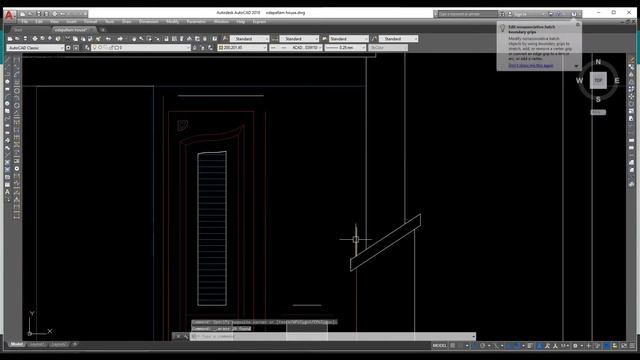Select the Line tool in Draw toolbar
640x360 pixels.
click(x=7, y=60)
